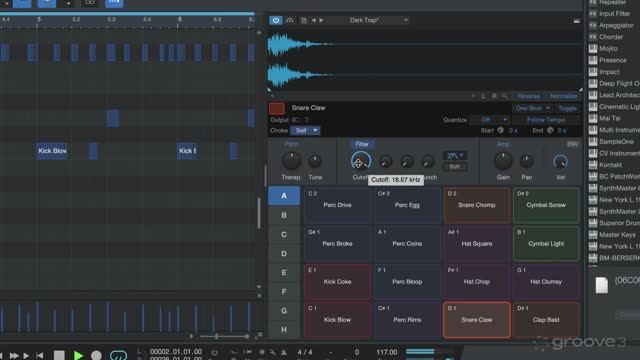This screenshot has width=640, height=360.
Task: Click the green Play transport button
Action: tap(78, 355)
